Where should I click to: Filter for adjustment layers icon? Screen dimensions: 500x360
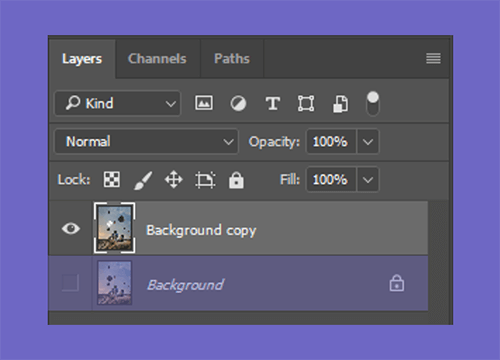[x=238, y=103]
